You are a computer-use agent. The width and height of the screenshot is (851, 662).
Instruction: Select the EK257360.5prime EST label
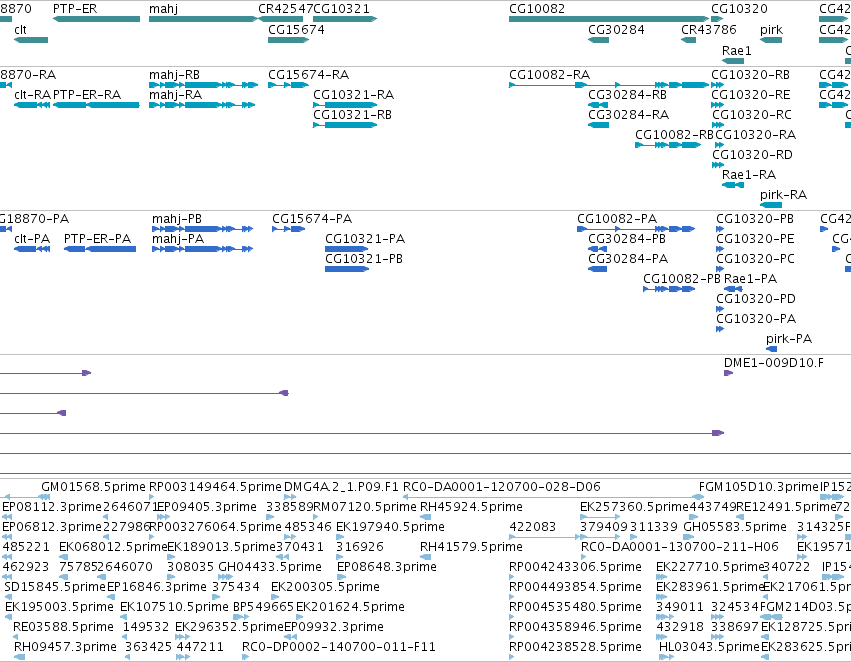coord(634,507)
